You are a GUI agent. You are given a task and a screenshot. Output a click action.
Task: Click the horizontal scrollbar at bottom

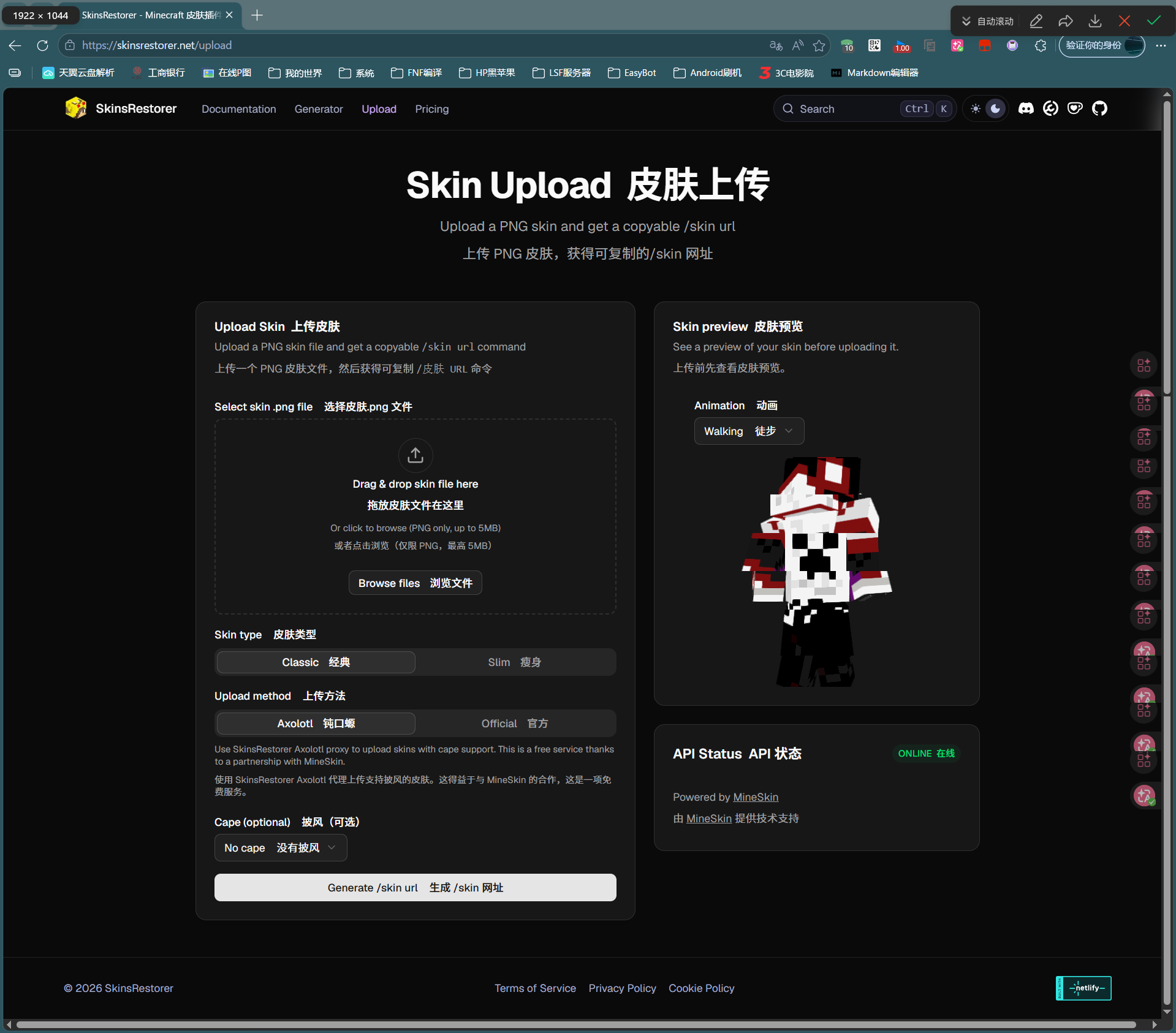pos(576,1024)
